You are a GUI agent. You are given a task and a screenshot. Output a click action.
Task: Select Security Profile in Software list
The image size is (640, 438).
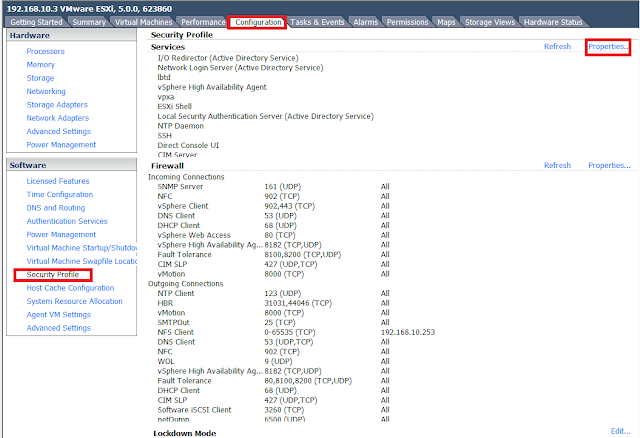[53, 275]
